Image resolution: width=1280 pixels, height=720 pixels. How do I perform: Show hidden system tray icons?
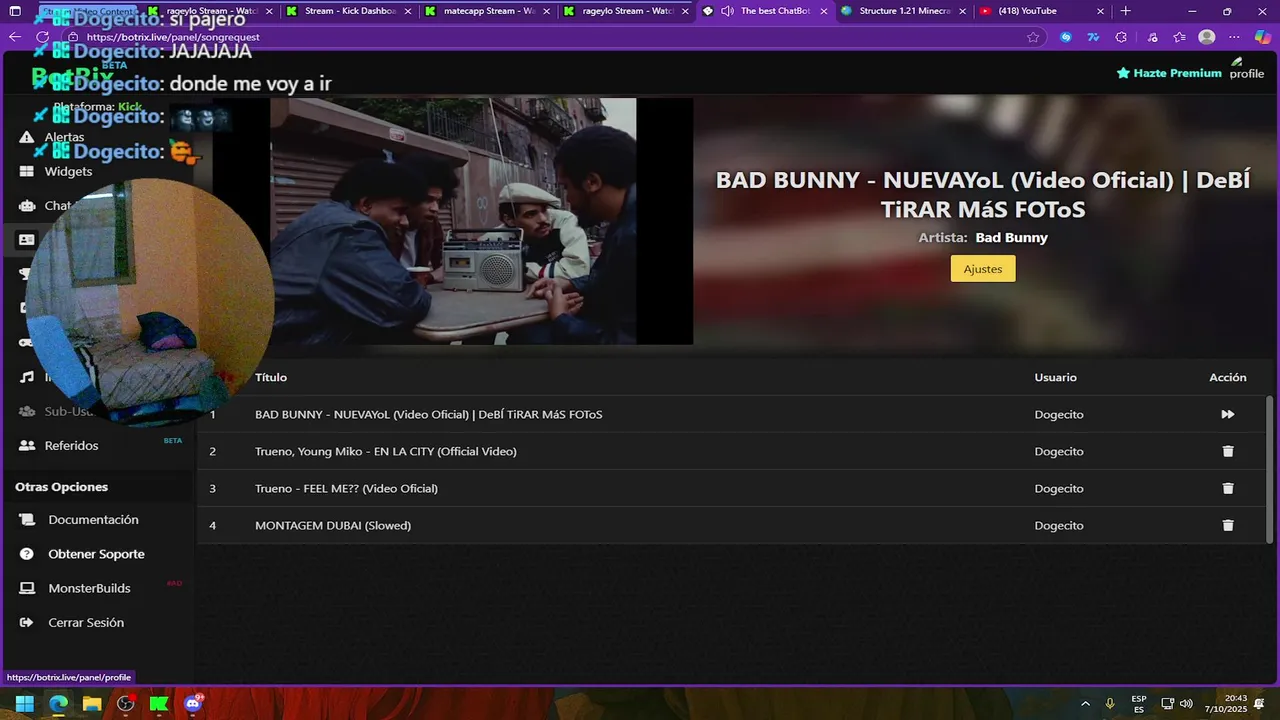click(x=1085, y=703)
